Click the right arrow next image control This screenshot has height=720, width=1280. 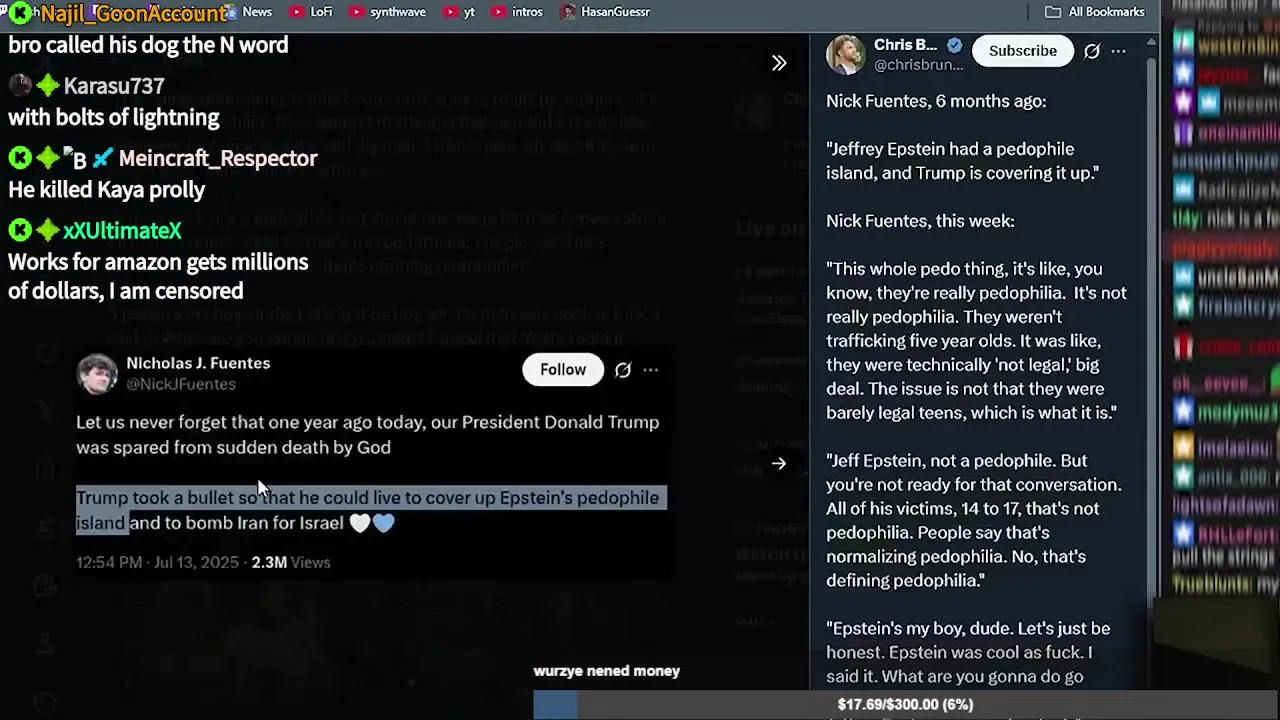[x=779, y=464]
